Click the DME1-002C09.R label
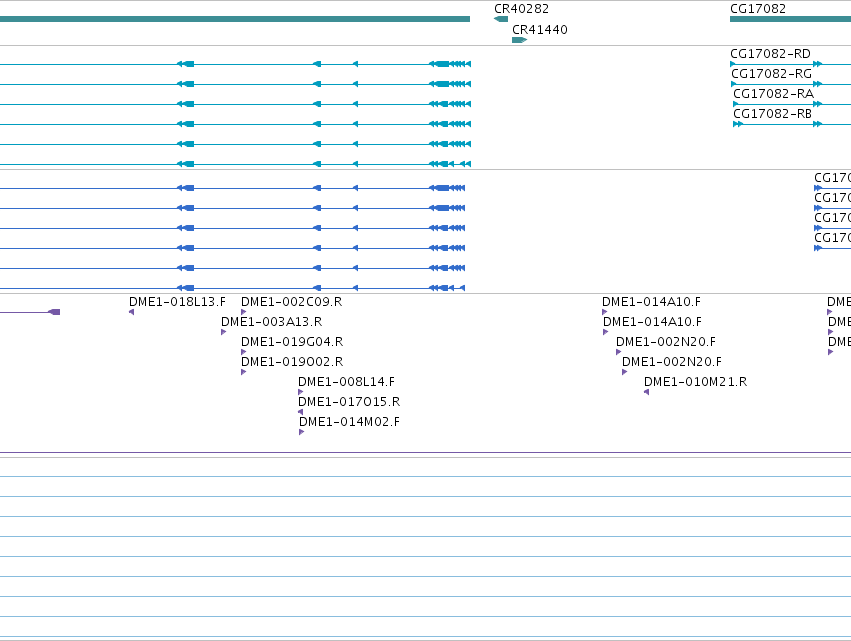This screenshot has height=641, width=851. click(x=291, y=302)
